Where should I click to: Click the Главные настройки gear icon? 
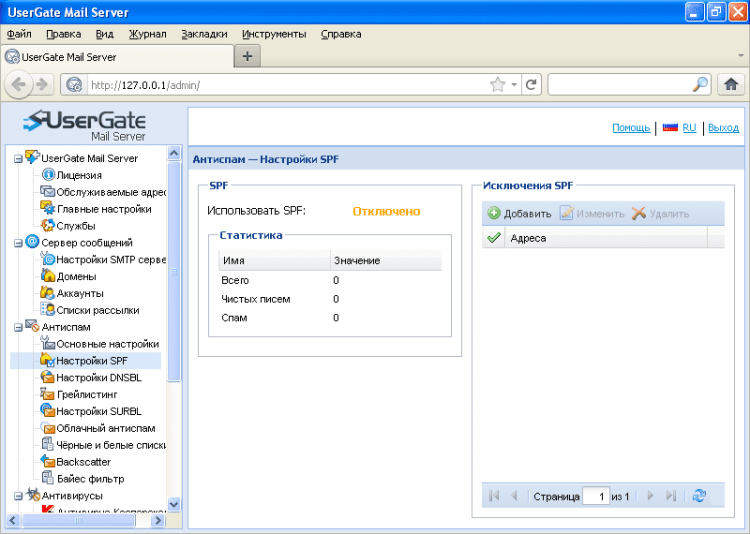[x=47, y=209]
